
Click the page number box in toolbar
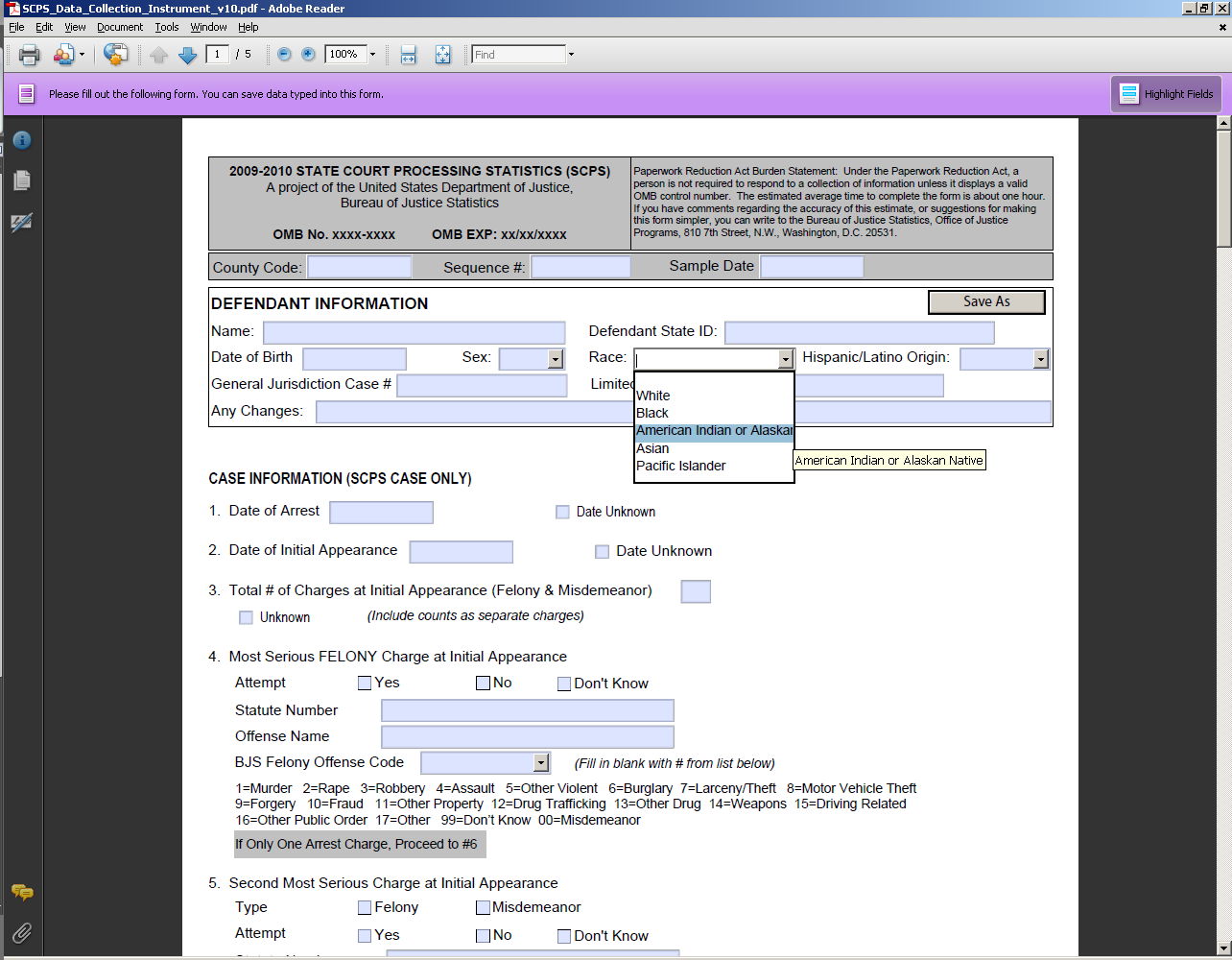[x=218, y=55]
